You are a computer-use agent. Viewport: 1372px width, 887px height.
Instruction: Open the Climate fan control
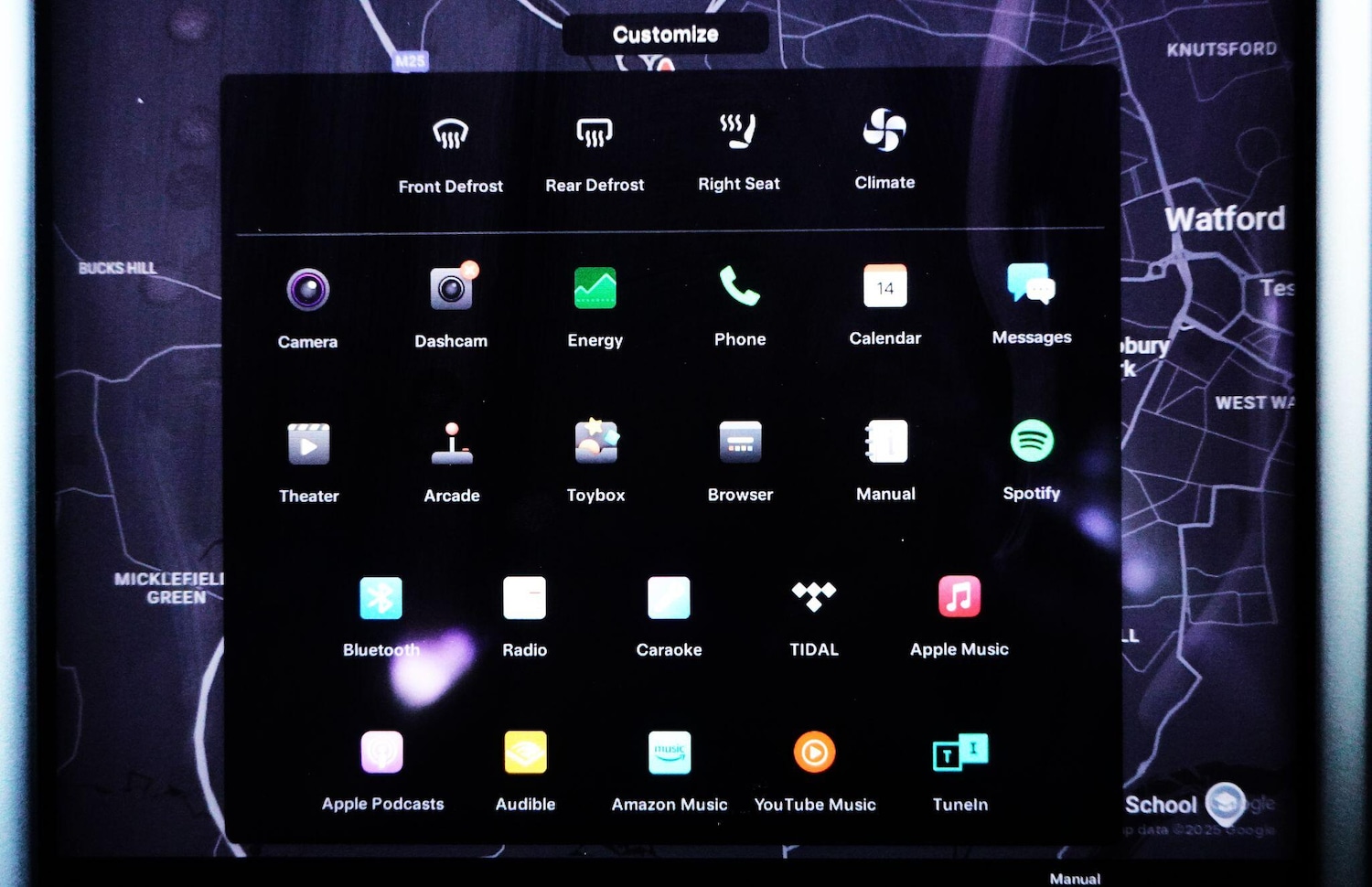pyautogui.click(x=884, y=130)
